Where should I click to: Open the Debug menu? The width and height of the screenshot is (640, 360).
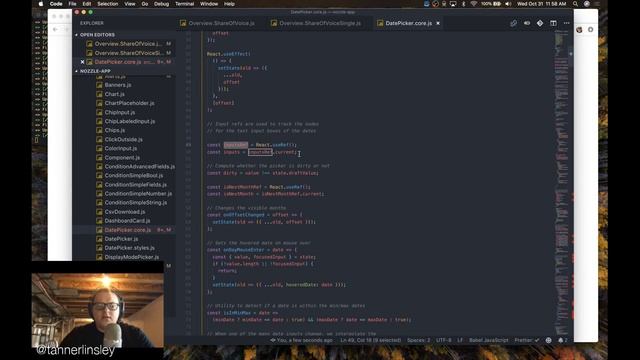[161, 4]
